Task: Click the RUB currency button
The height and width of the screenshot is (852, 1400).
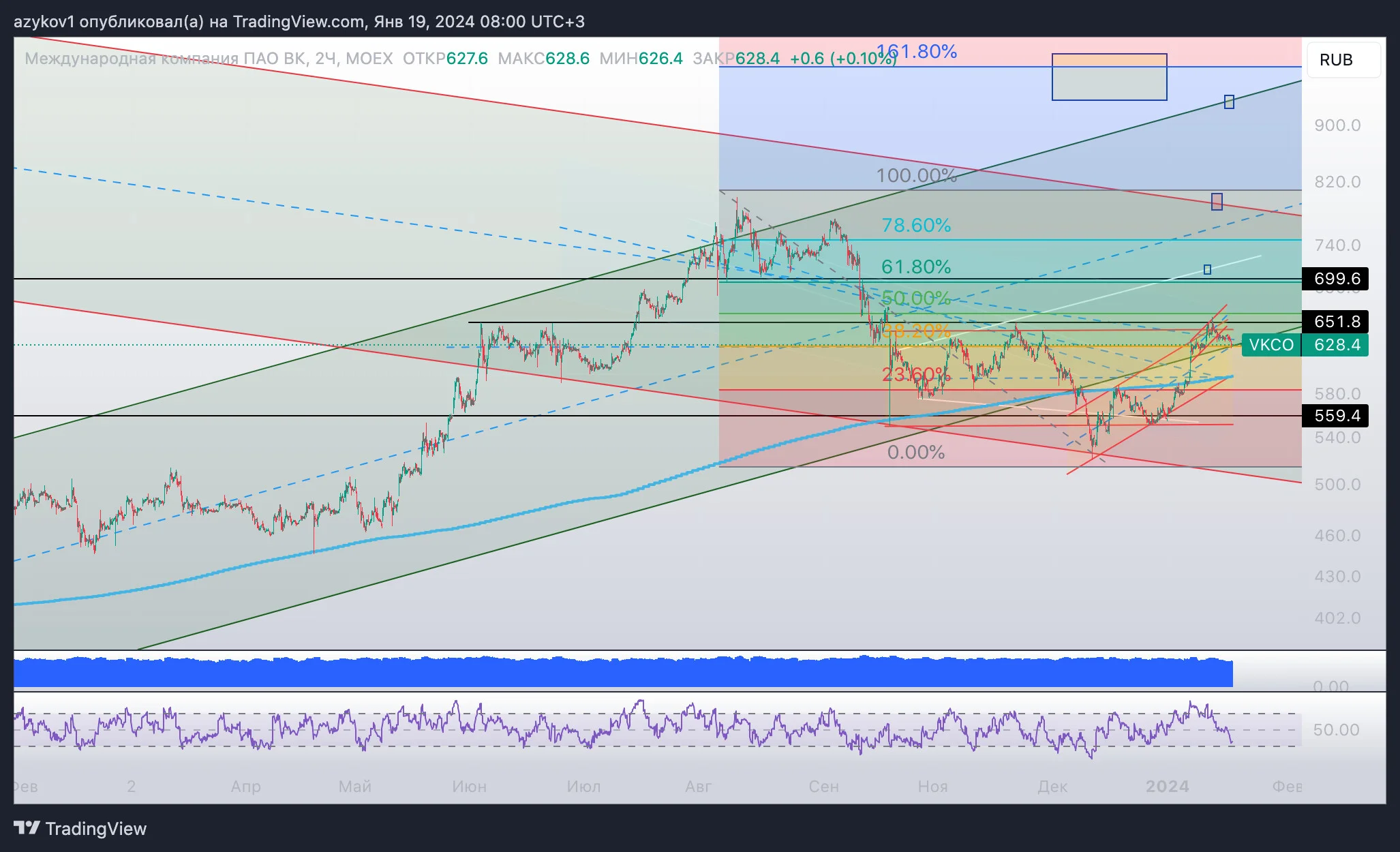Action: pos(1343,60)
